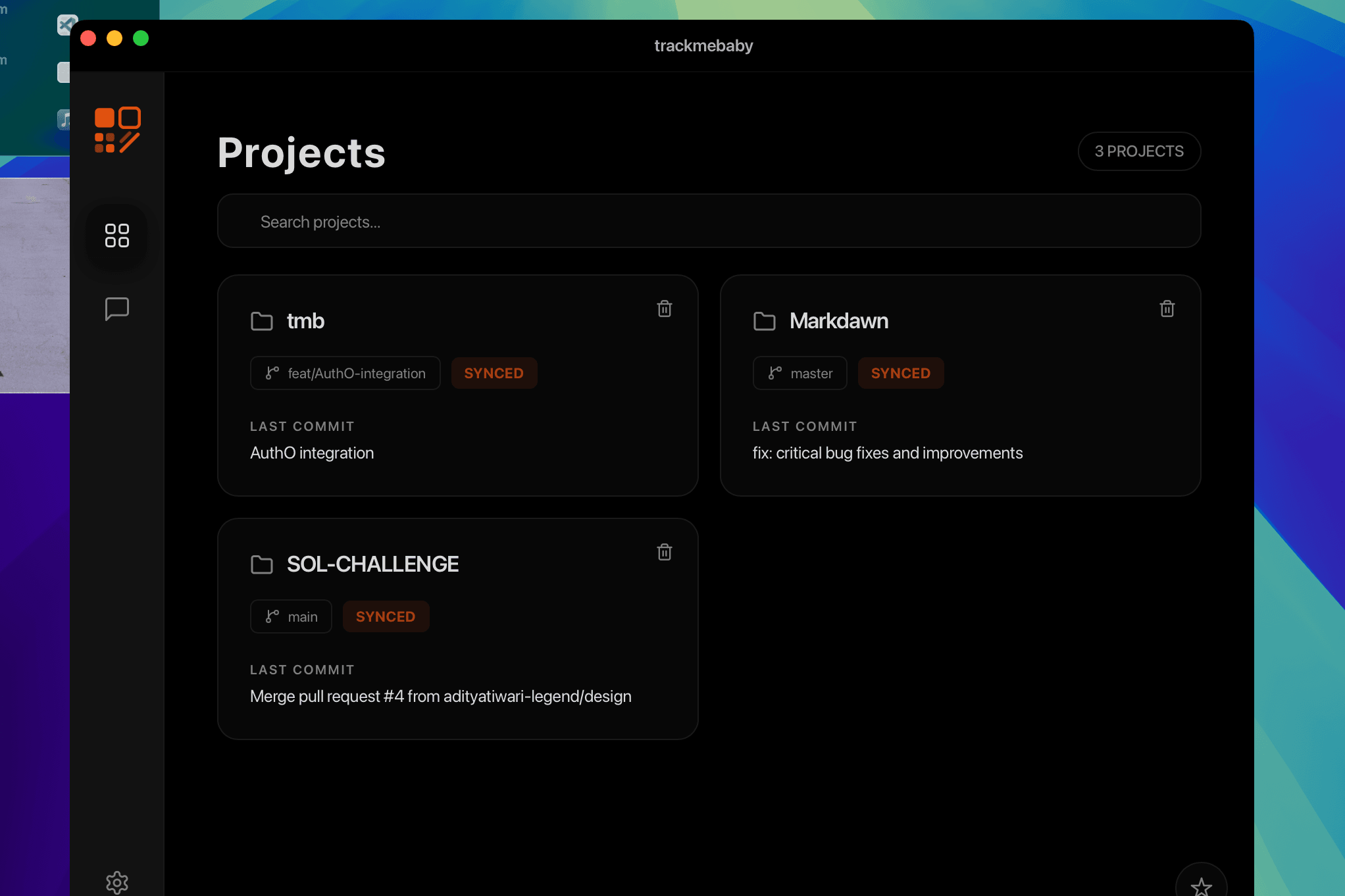The height and width of the screenshot is (896, 1345).
Task: Open the Projects grid view in sidebar
Action: [117, 236]
